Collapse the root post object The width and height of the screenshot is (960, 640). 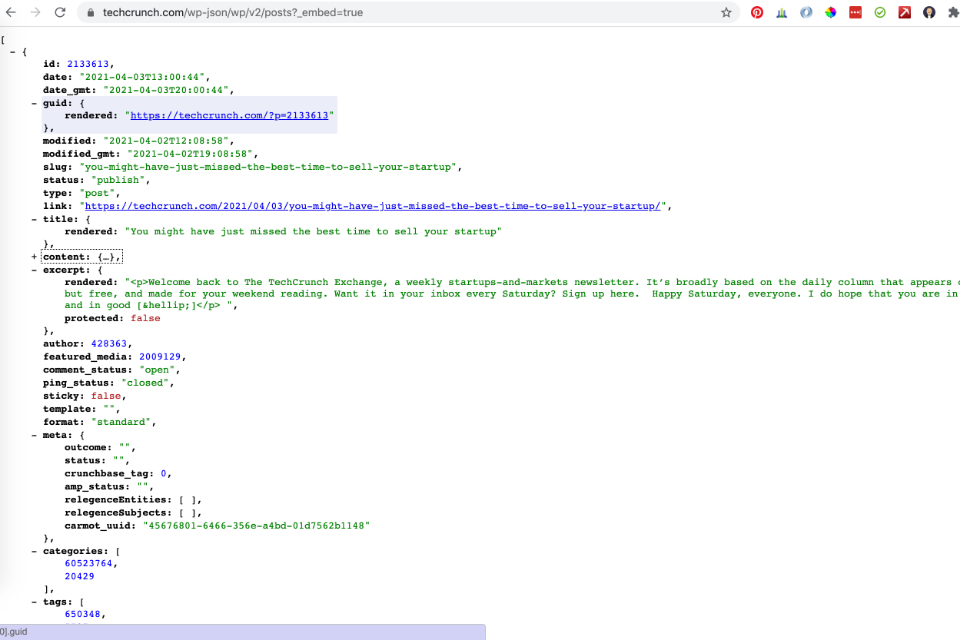coord(12,52)
